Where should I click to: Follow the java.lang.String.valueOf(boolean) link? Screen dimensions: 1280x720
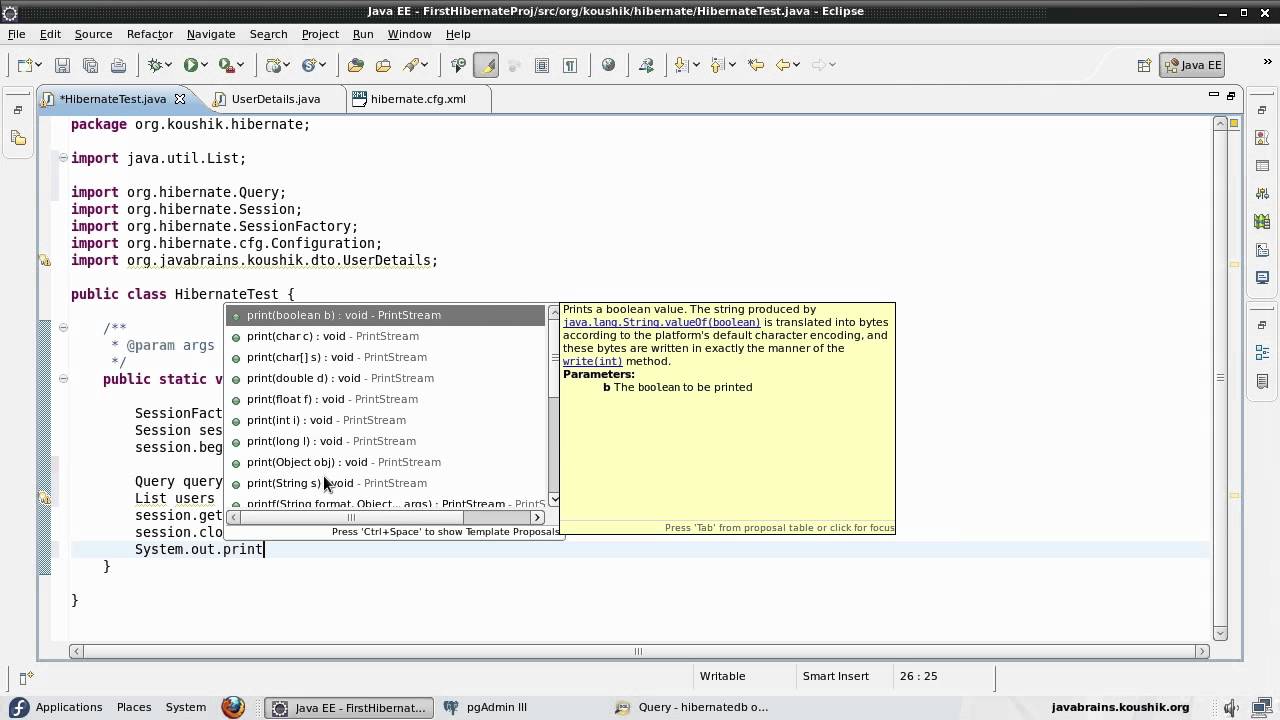pyautogui.click(x=661, y=323)
